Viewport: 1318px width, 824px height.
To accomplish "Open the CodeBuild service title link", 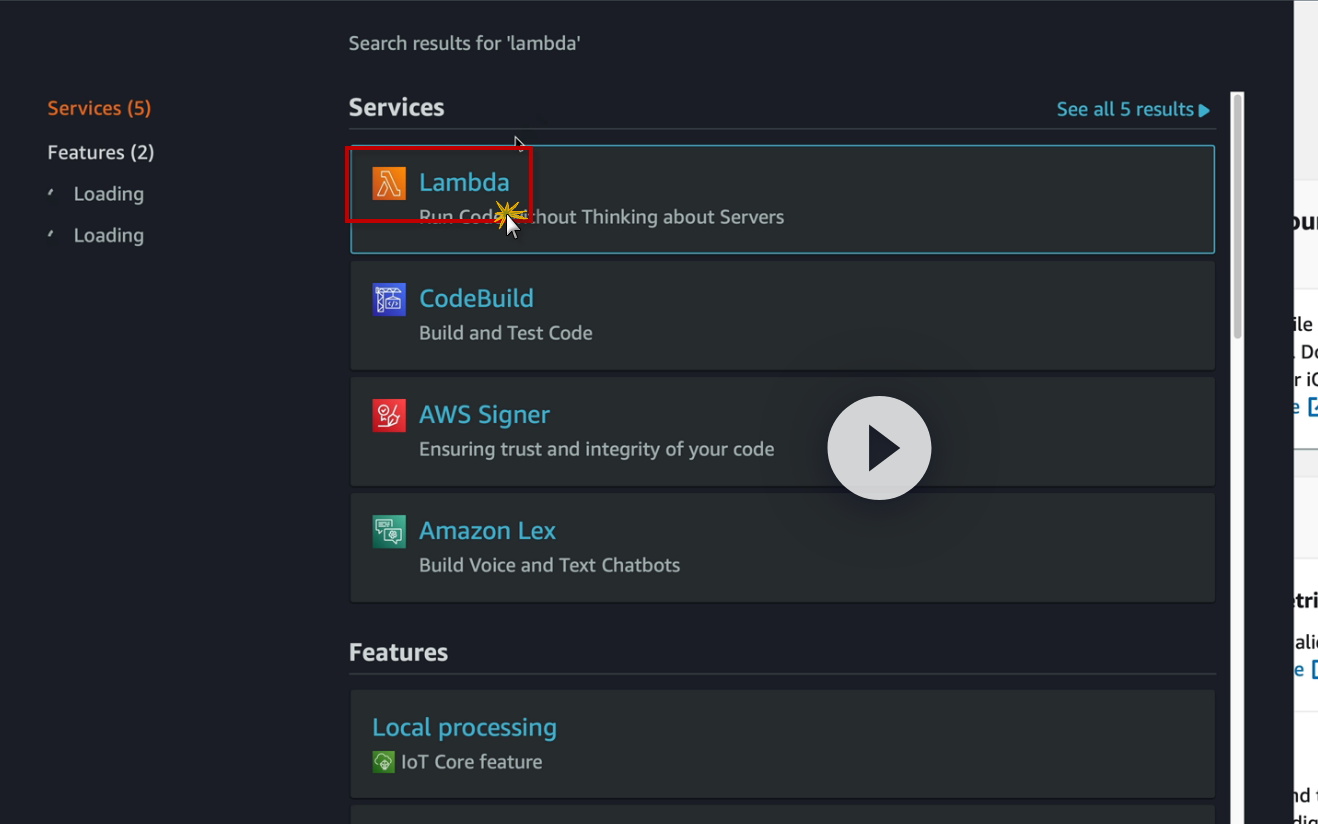I will click(476, 298).
